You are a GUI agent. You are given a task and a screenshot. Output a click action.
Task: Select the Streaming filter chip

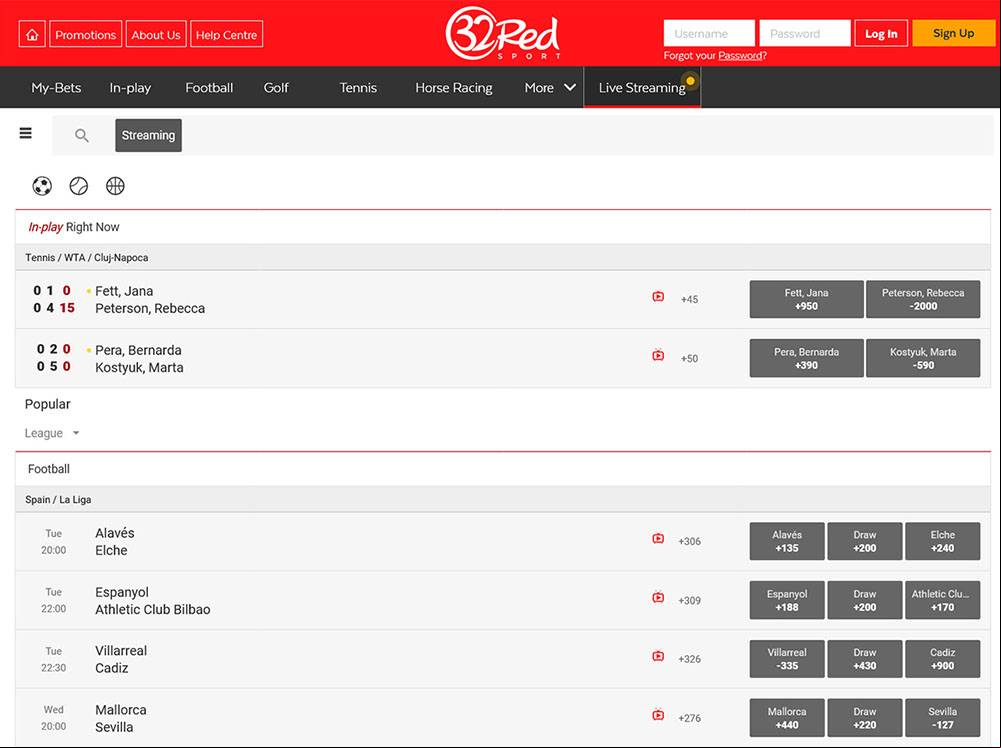148,135
